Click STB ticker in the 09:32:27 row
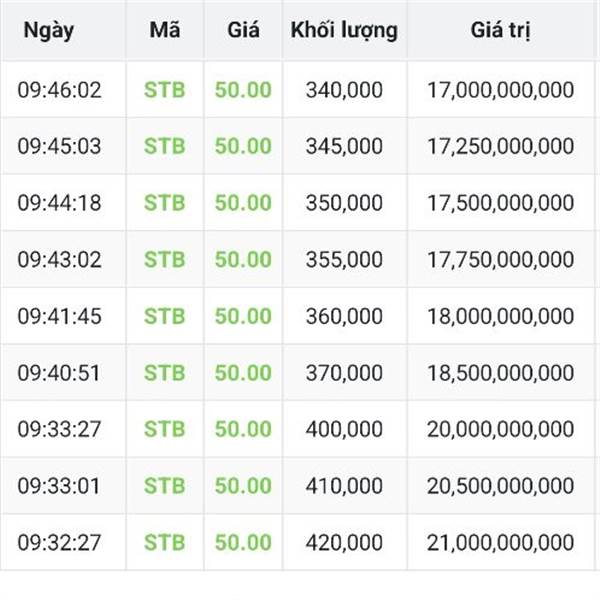This screenshot has height=600, width=600. point(165,543)
